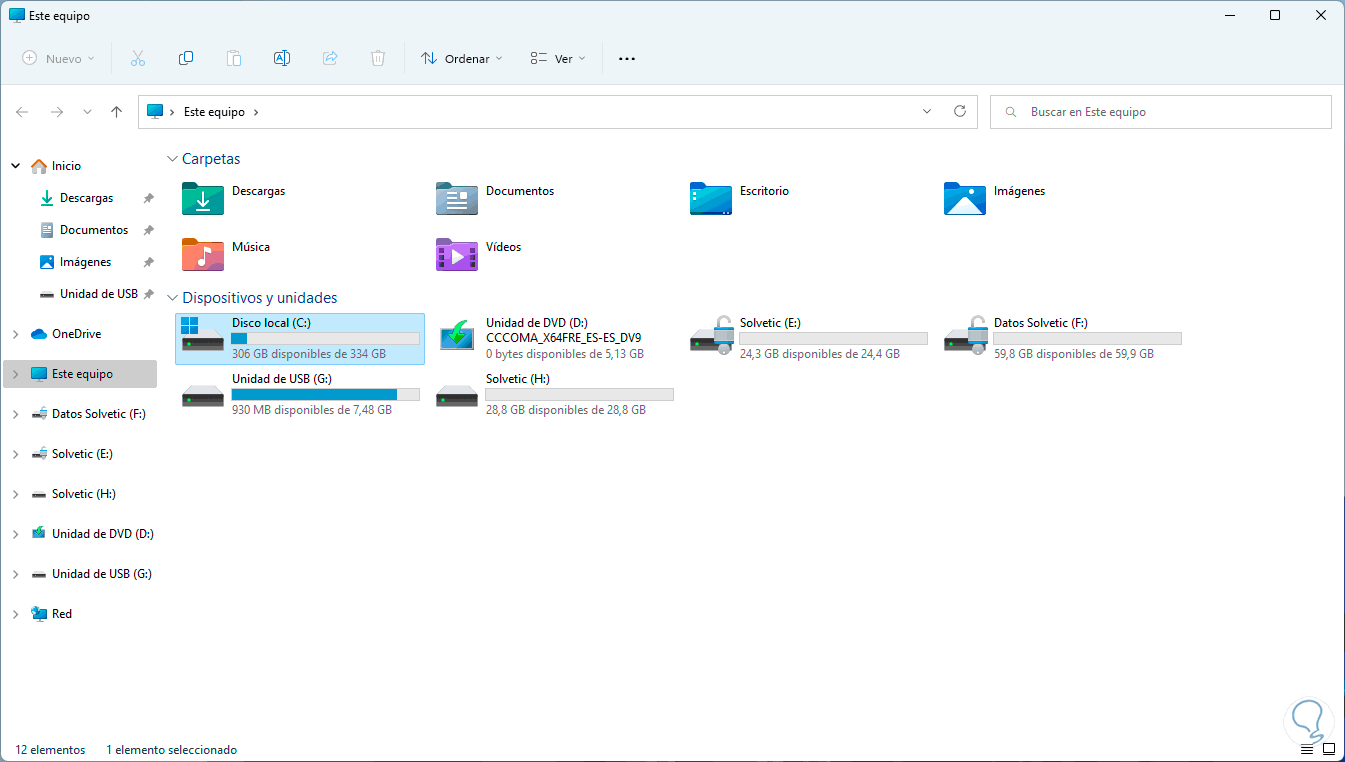Open the three-dot more options menu
Image resolution: width=1345 pixels, height=762 pixels.
627,59
